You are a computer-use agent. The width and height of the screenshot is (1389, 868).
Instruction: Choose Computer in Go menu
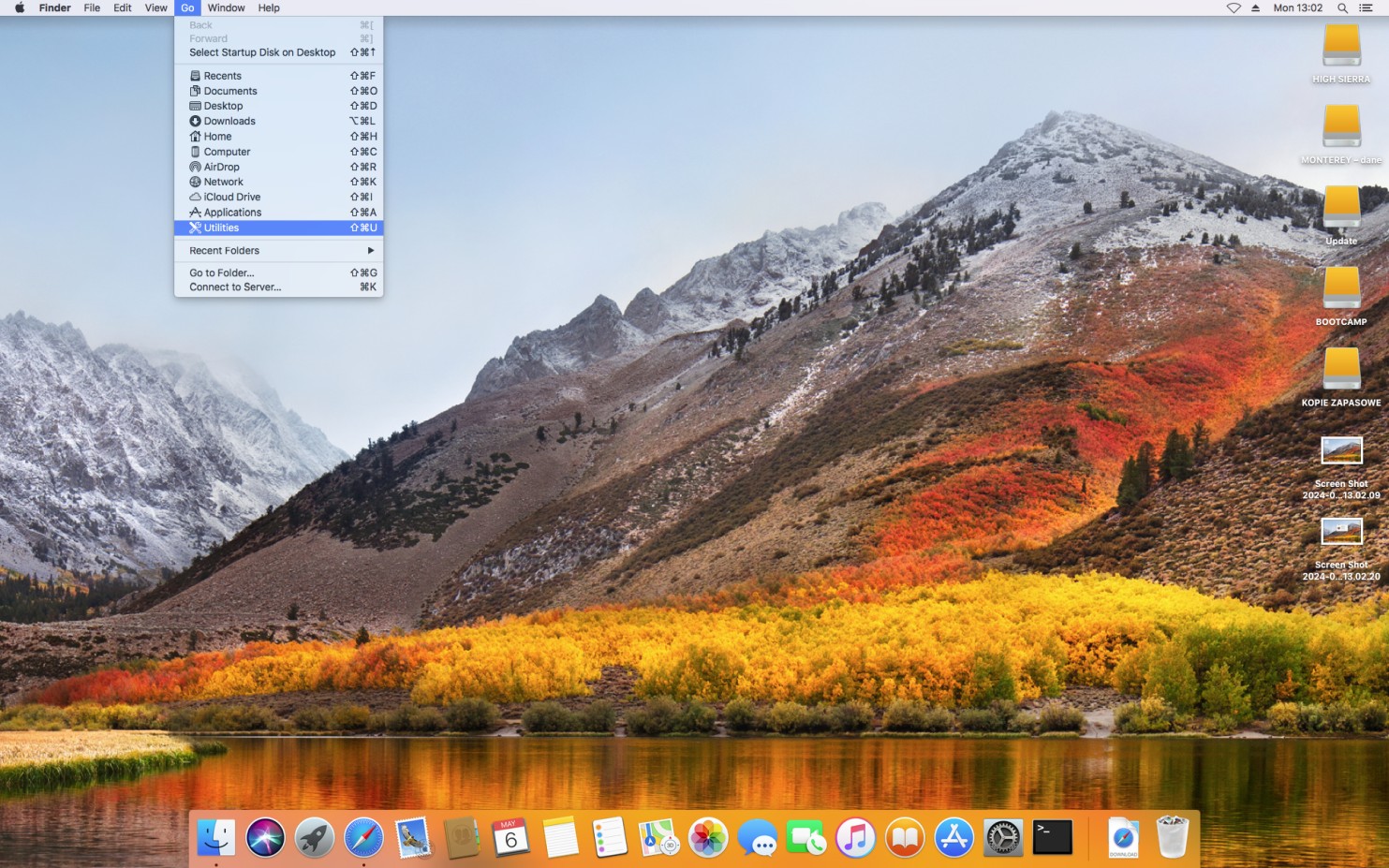278,152
